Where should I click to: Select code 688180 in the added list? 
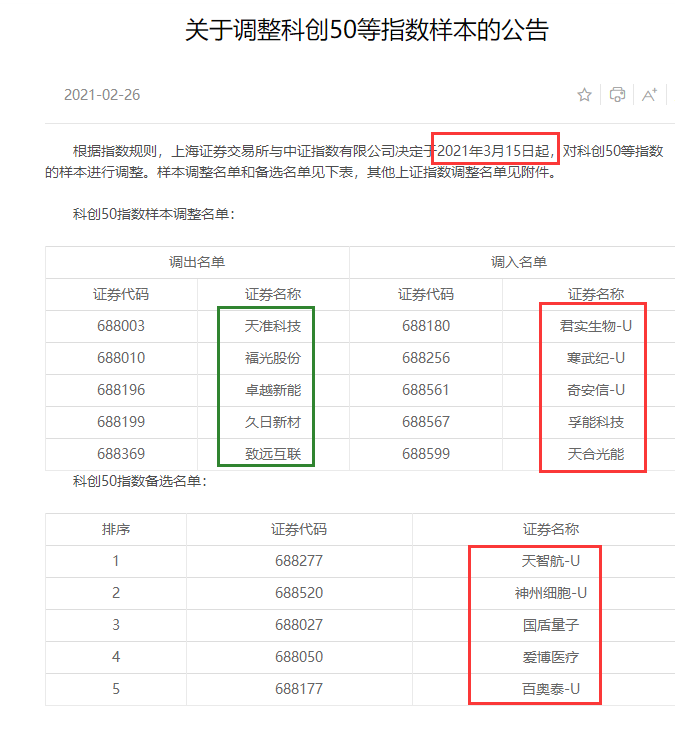click(x=426, y=326)
